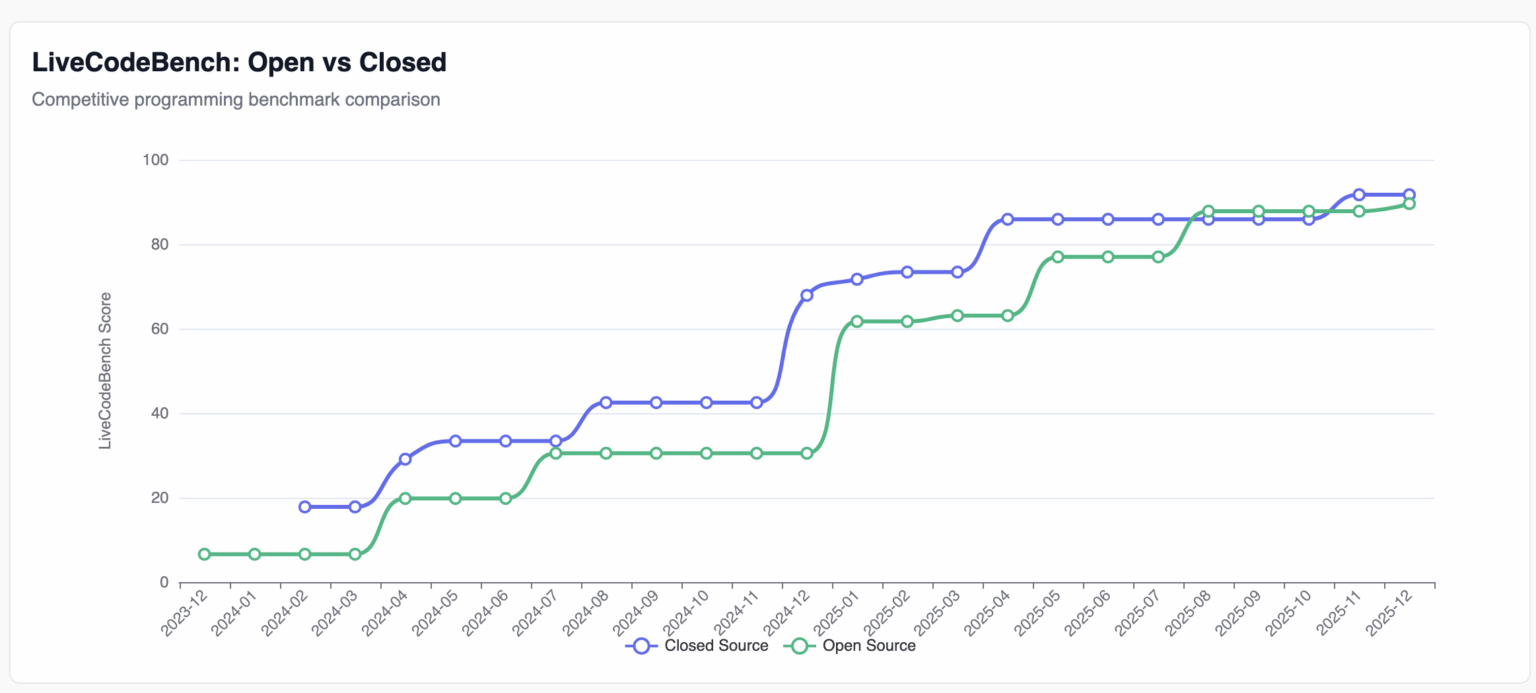Click the Open Source data point at 2023-12
1536x693 pixels.
(x=205, y=554)
